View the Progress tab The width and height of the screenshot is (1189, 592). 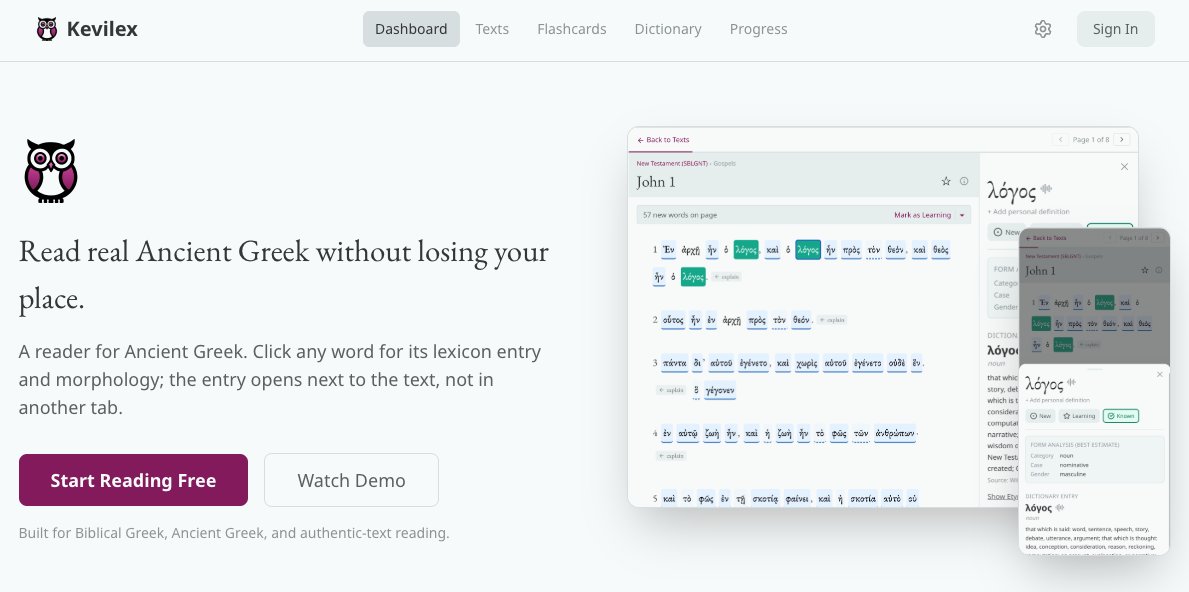[x=758, y=29]
